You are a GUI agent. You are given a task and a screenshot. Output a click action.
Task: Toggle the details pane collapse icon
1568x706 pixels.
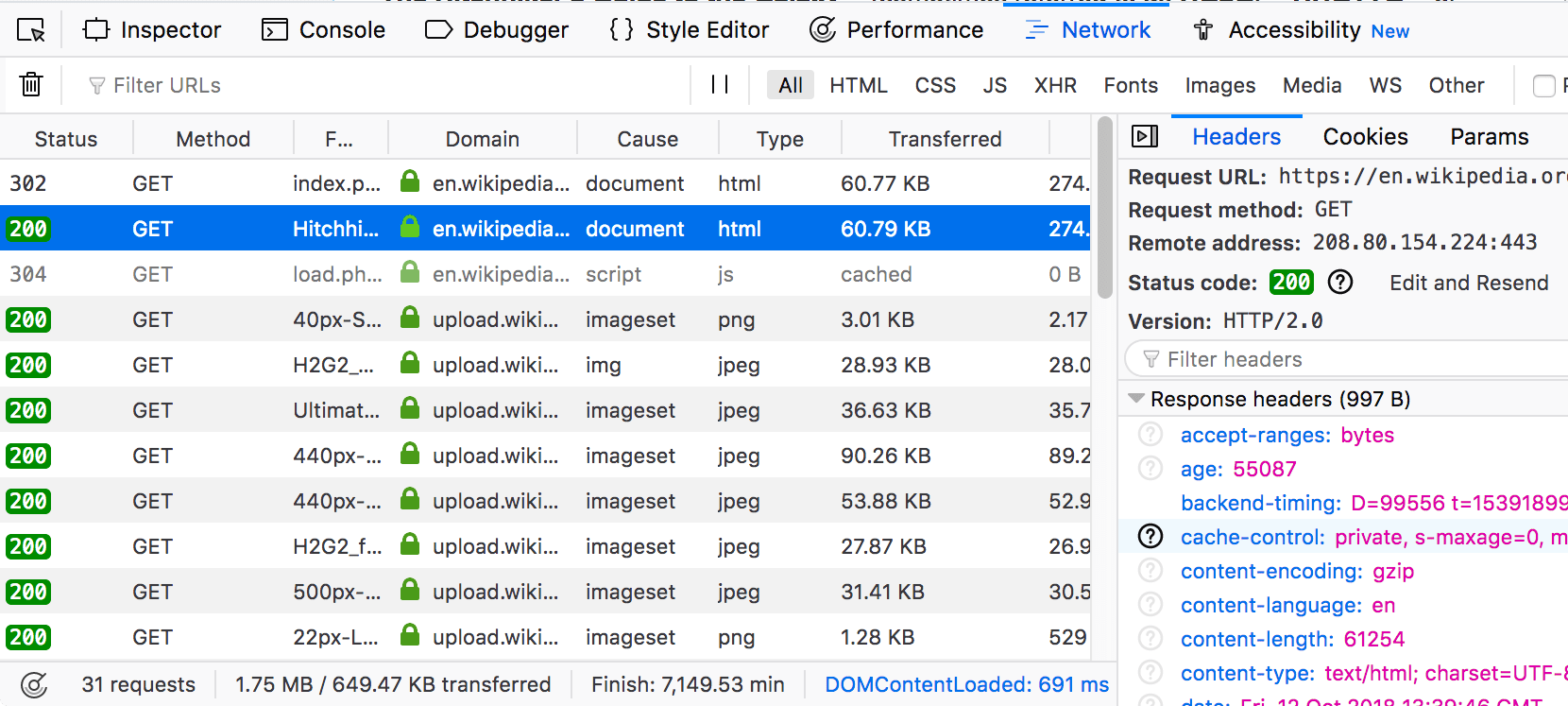coord(1145,137)
